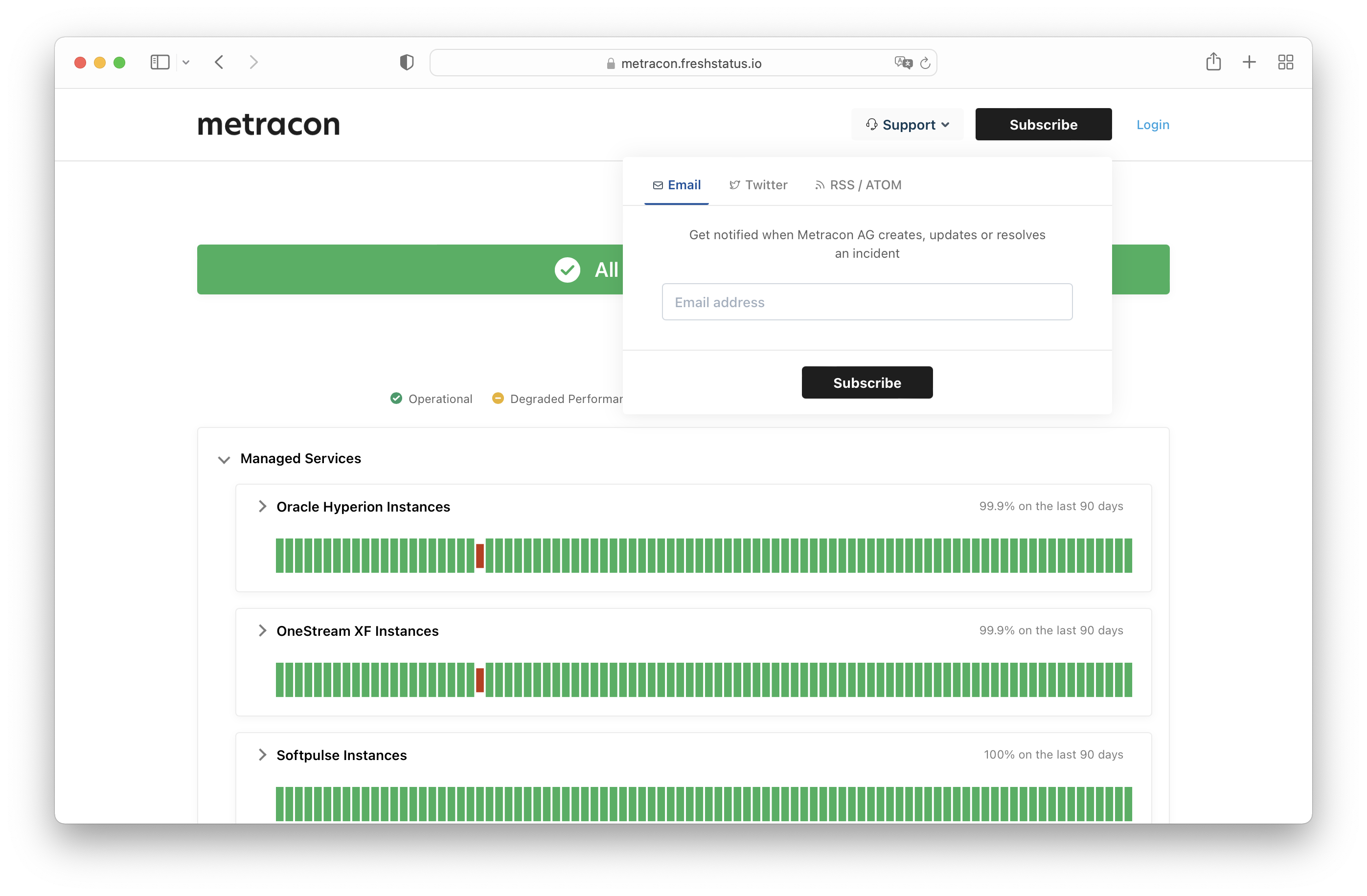Click the lock icon in address bar
The height and width of the screenshot is (896, 1367).
point(611,63)
